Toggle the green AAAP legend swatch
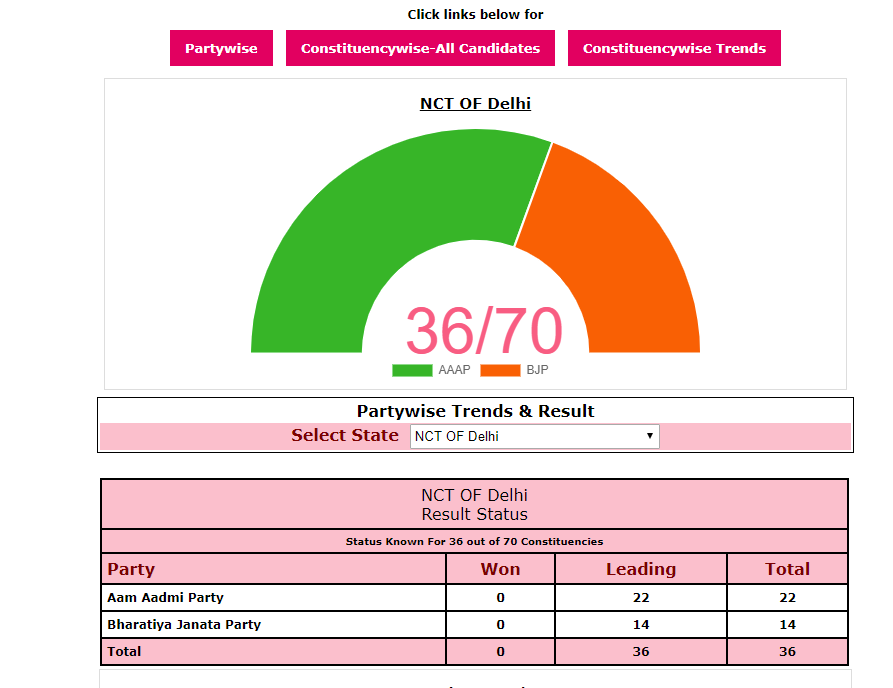Screen dimensions: 893x688 click(412, 370)
